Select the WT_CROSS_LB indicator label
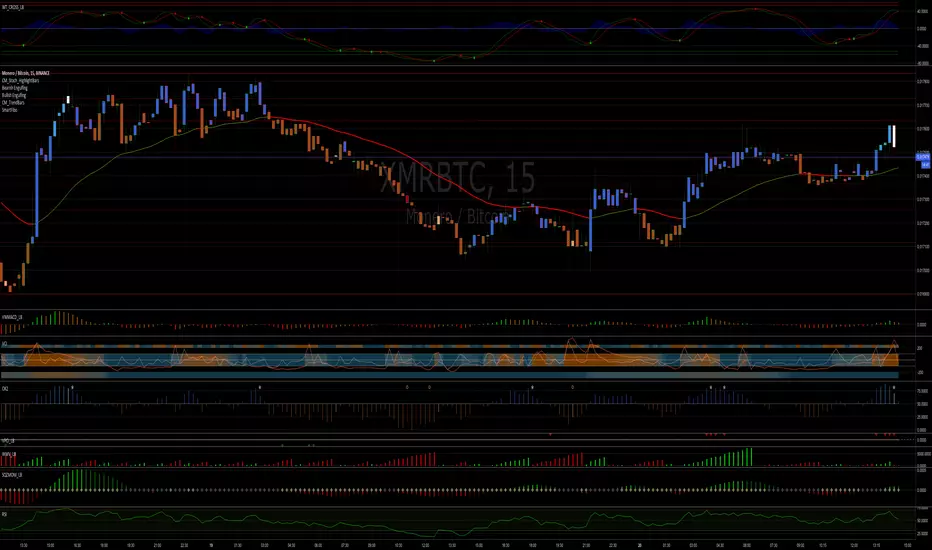The image size is (932, 550). point(12,7)
